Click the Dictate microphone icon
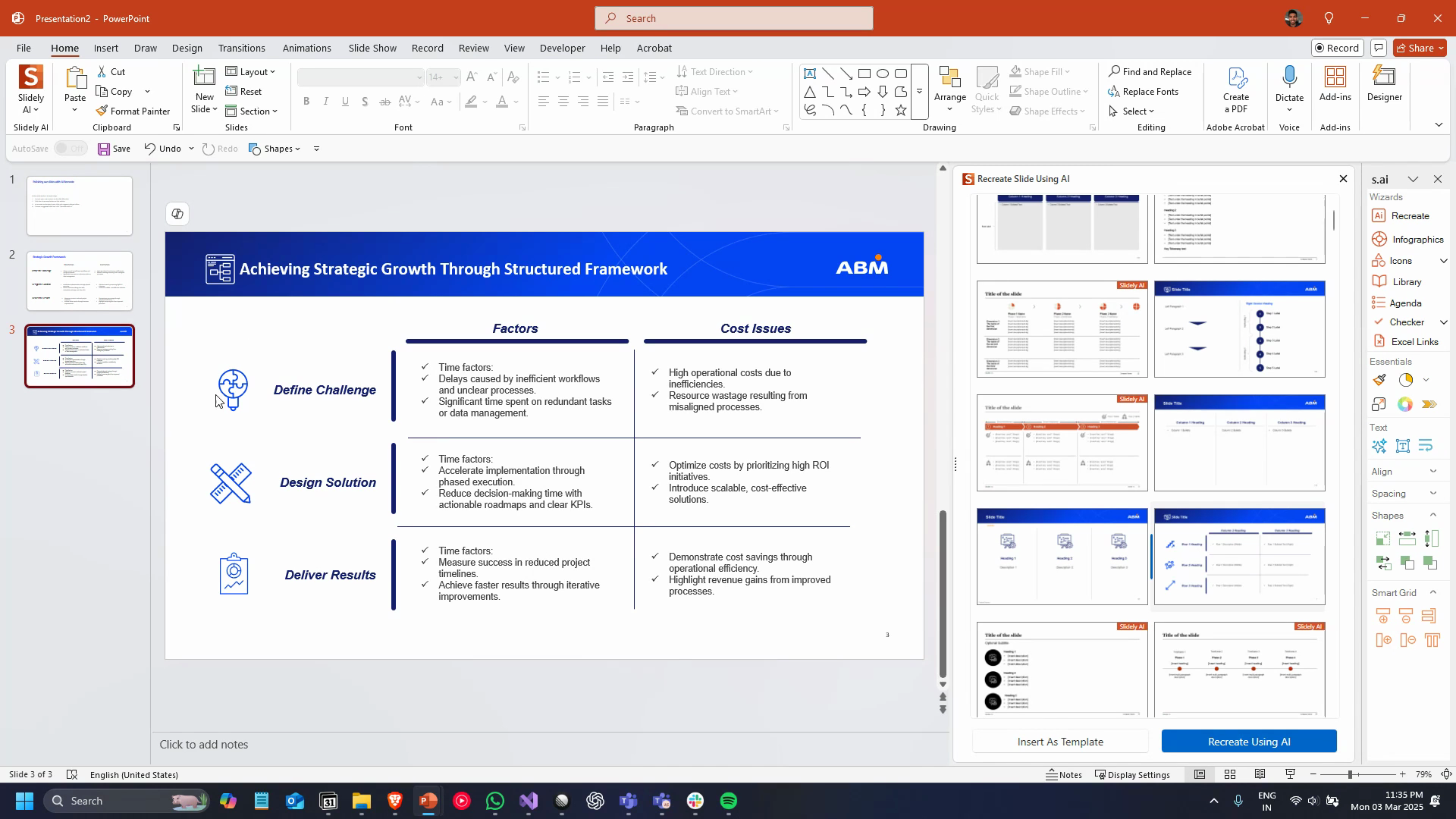 coord(1289,77)
